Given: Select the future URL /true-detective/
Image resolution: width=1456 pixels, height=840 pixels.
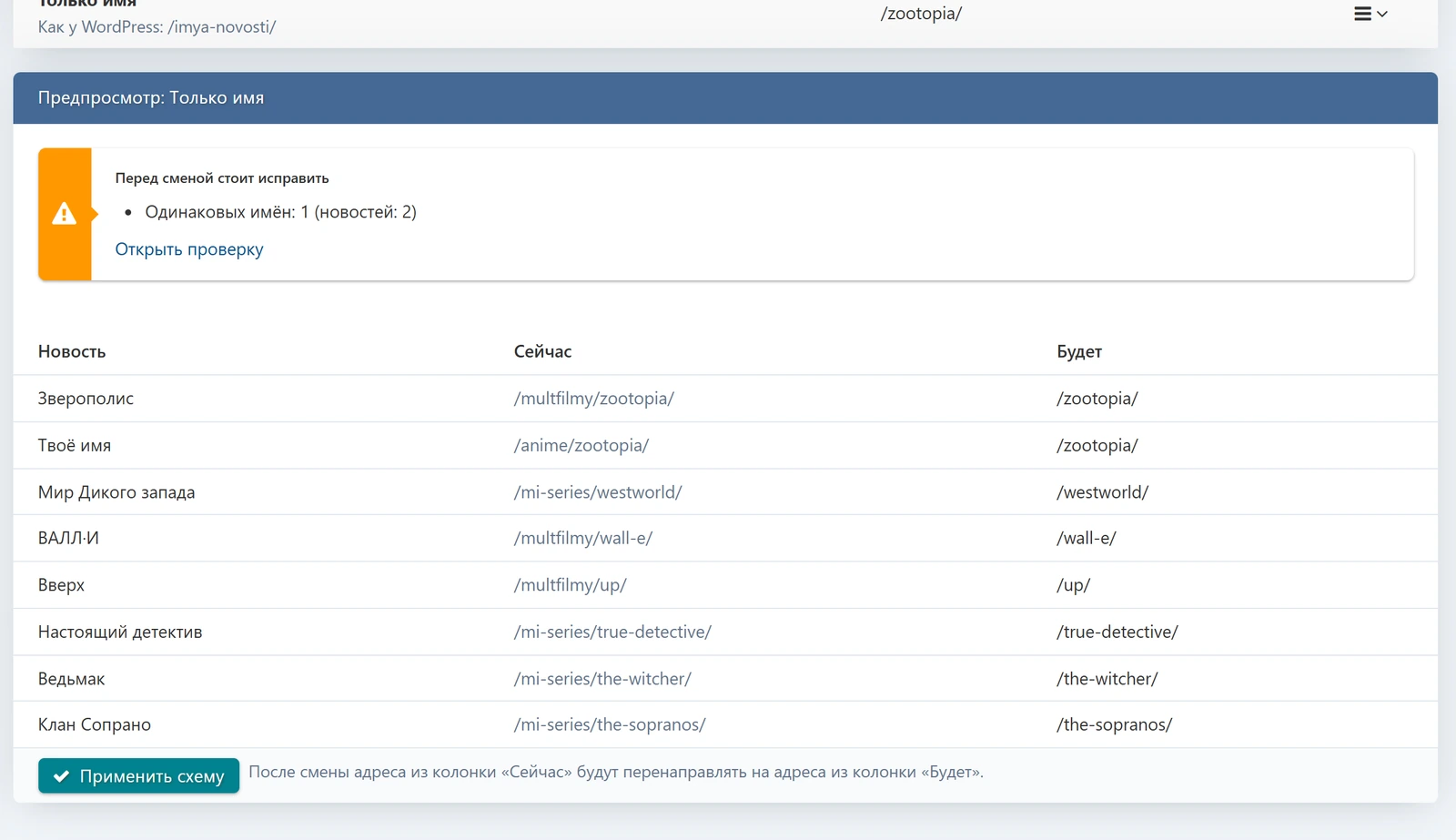Looking at the screenshot, I should 1117,633.
